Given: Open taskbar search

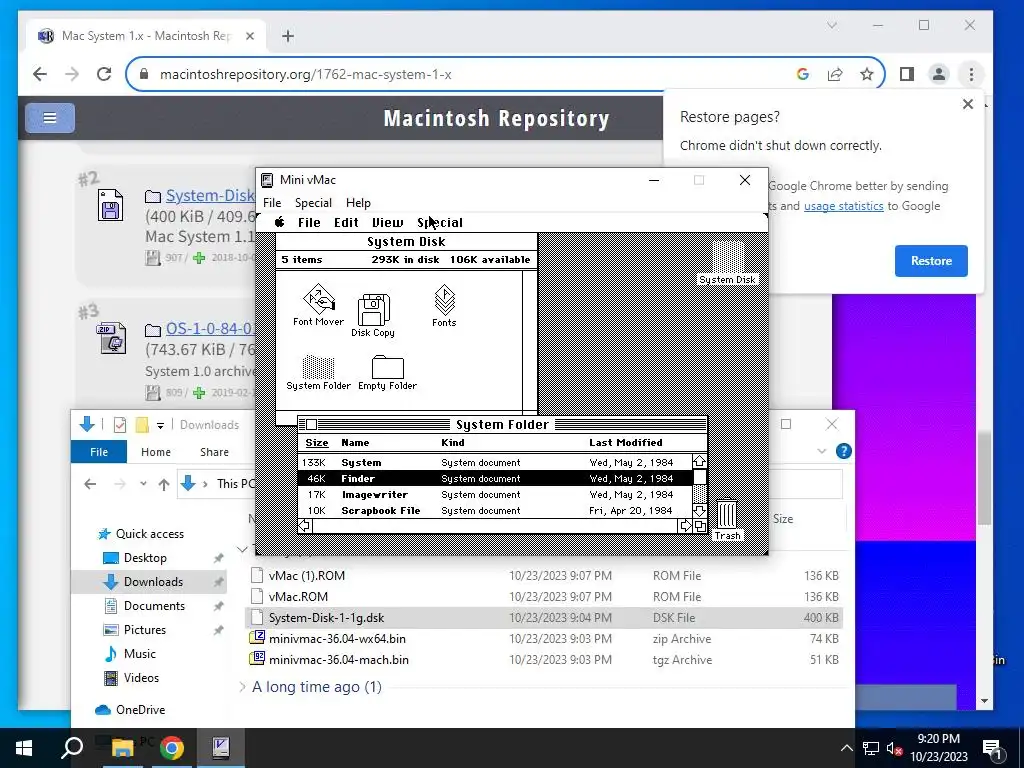Looking at the screenshot, I should (72, 748).
